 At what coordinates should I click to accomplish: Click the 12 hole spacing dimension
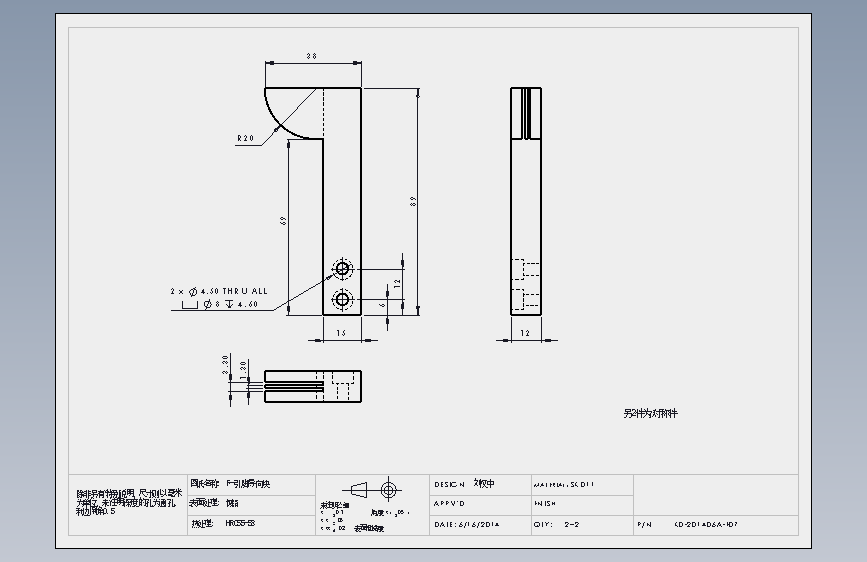tap(397, 284)
